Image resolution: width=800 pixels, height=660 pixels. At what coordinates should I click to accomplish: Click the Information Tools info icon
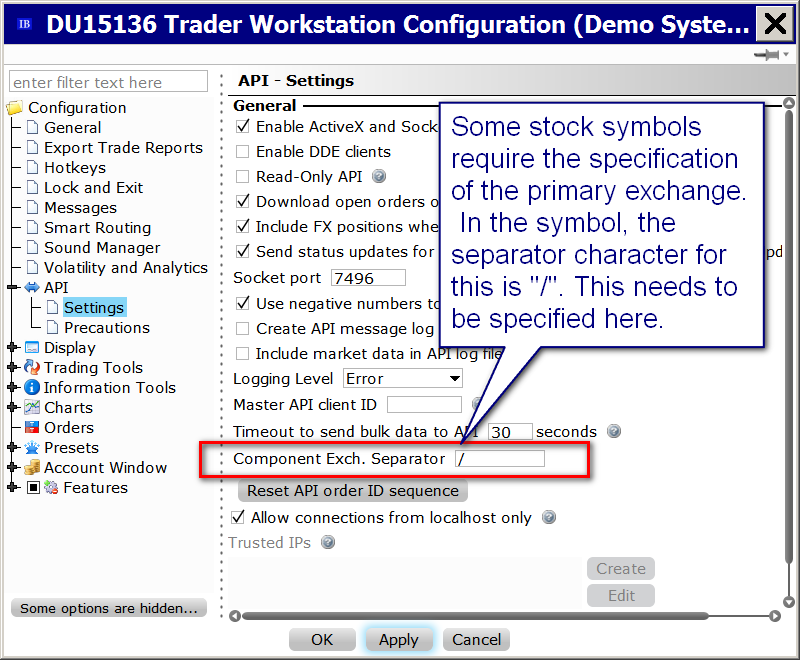coord(32,387)
